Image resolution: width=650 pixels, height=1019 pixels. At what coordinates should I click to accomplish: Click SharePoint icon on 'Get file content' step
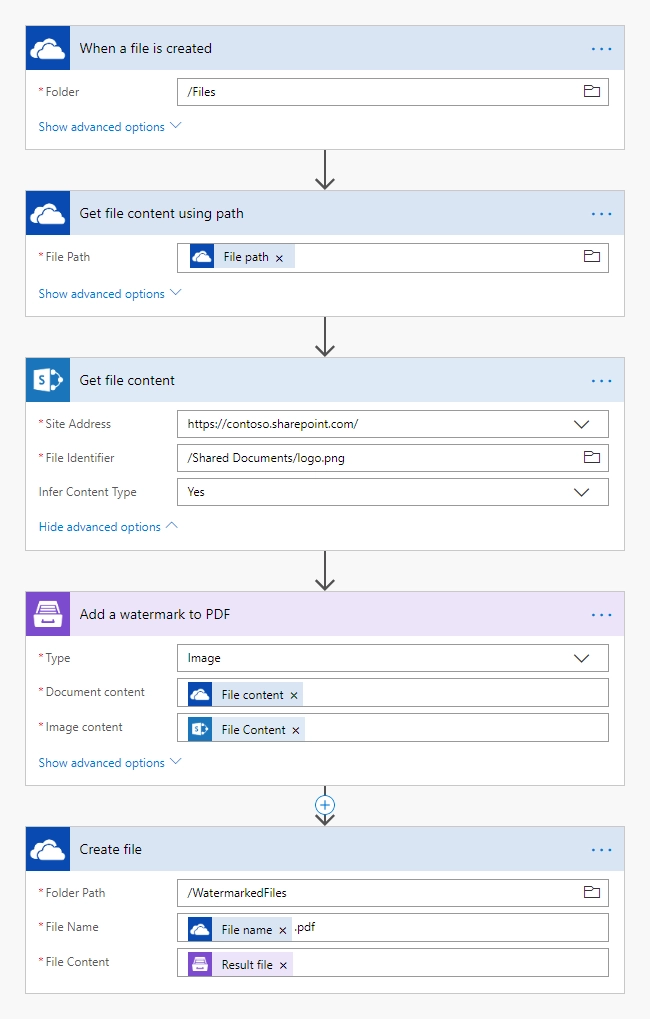click(47, 380)
